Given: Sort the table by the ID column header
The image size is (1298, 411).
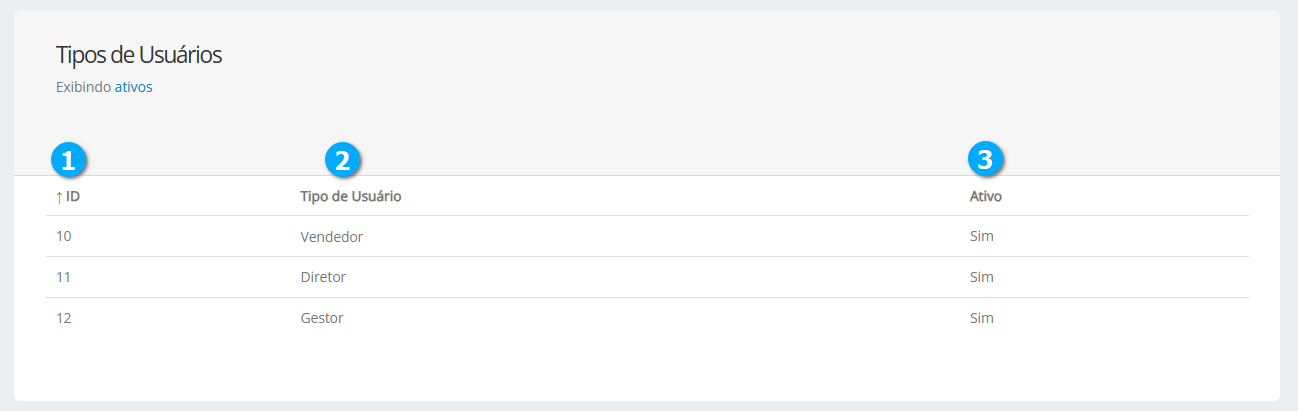Looking at the screenshot, I should tap(73, 197).
